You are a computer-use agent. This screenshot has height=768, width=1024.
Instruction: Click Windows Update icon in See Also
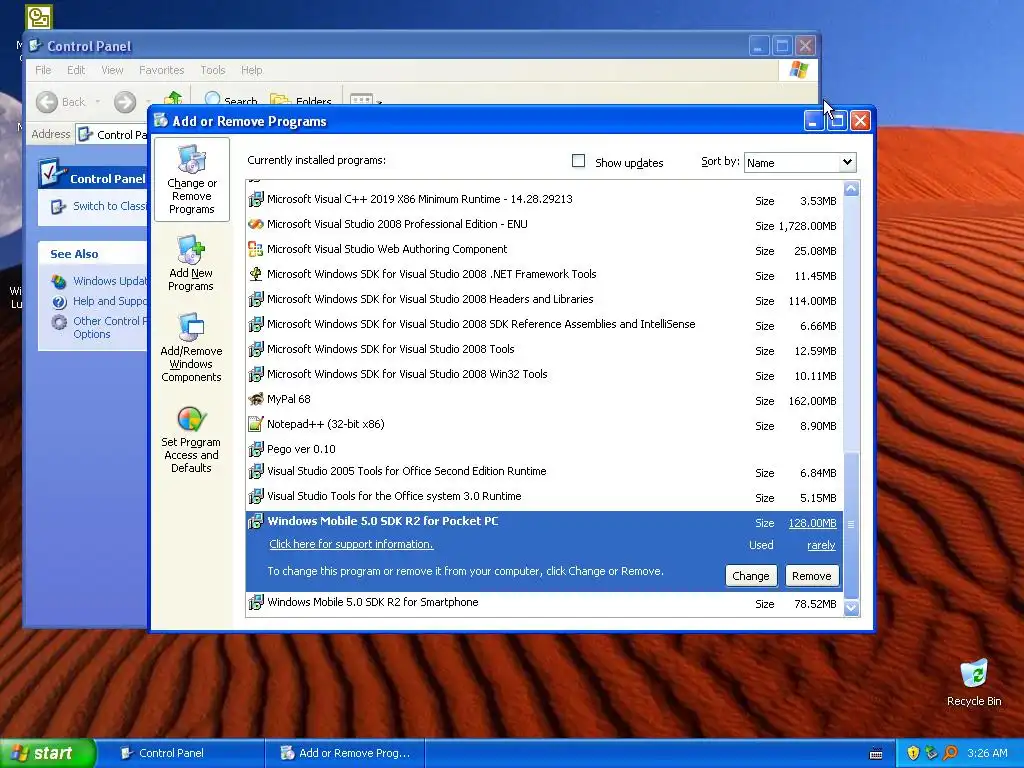[x=59, y=281]
